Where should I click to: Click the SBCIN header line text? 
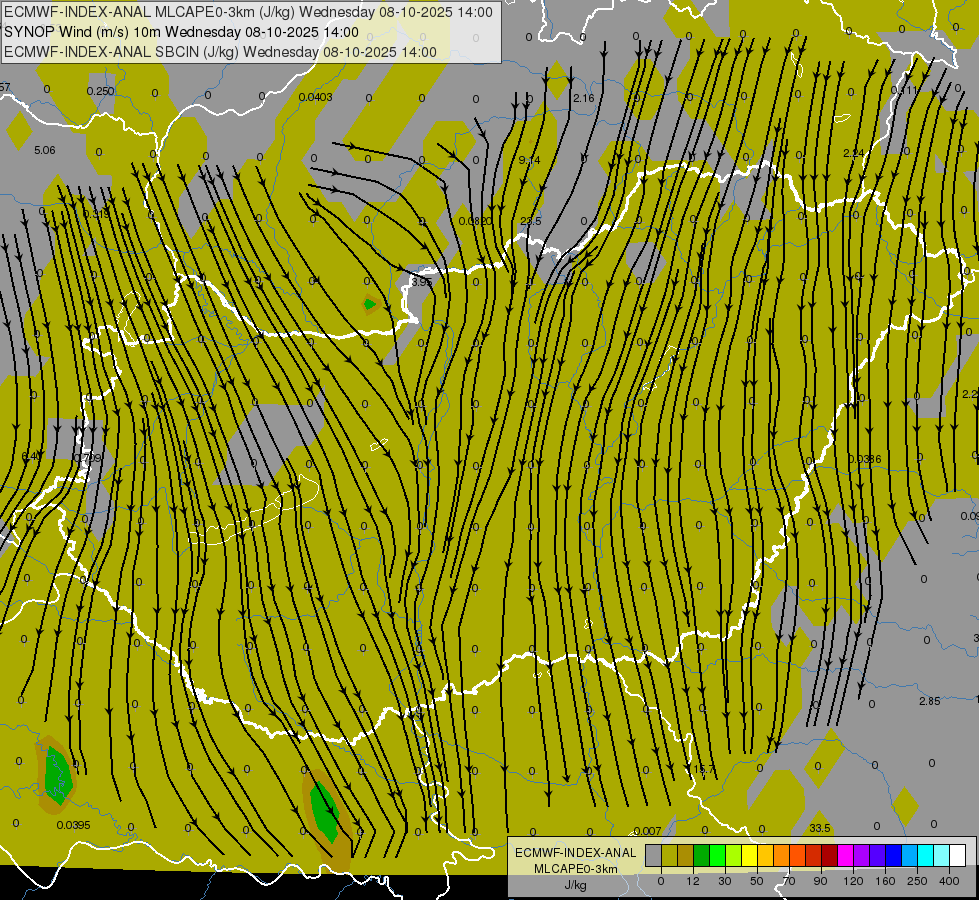pos(220,52)
